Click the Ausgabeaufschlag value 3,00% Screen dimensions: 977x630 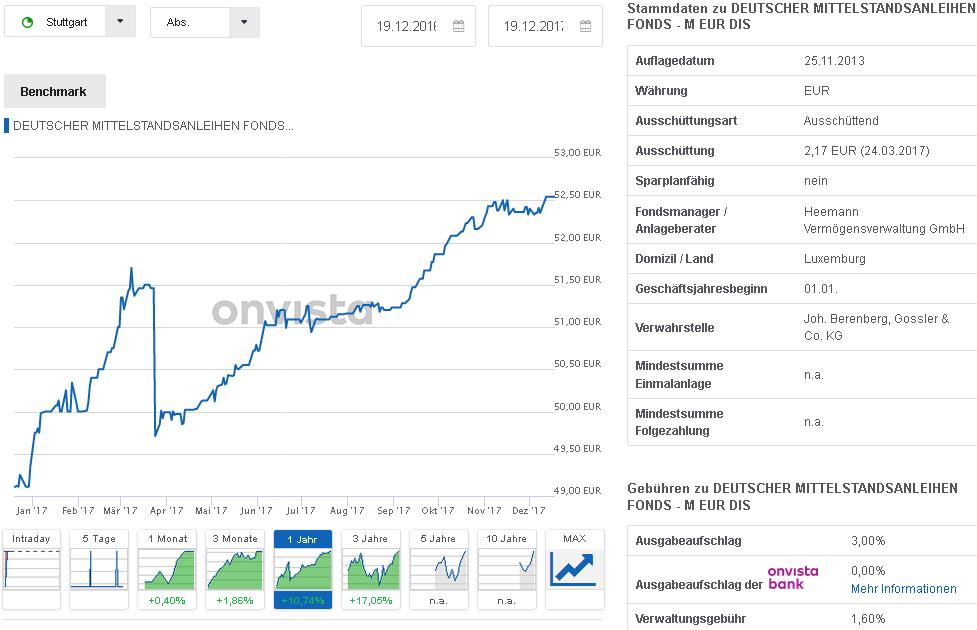(x=868, y=540)
